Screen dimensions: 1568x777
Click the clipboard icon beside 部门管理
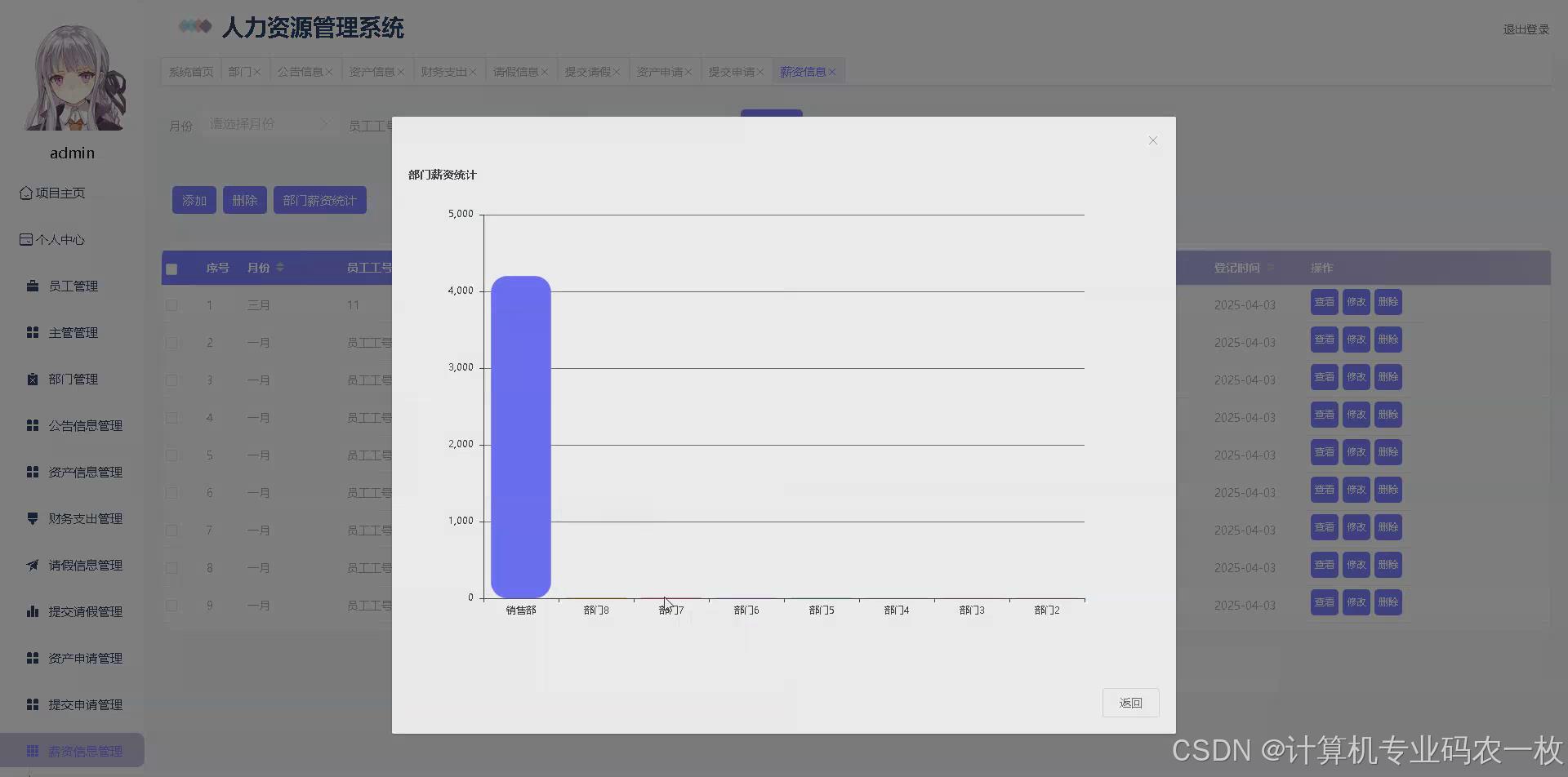point(33,379)
